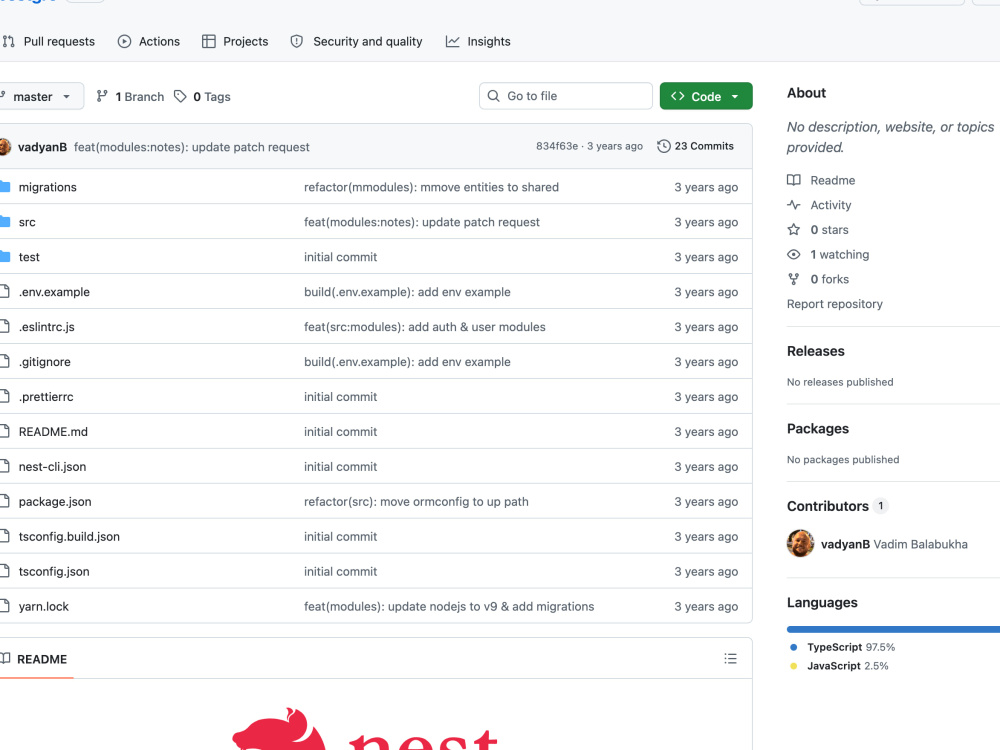Open the Actions tab
Image resolution: width=1000 pixels, height=750 pixels.
[x=149, y=41]
